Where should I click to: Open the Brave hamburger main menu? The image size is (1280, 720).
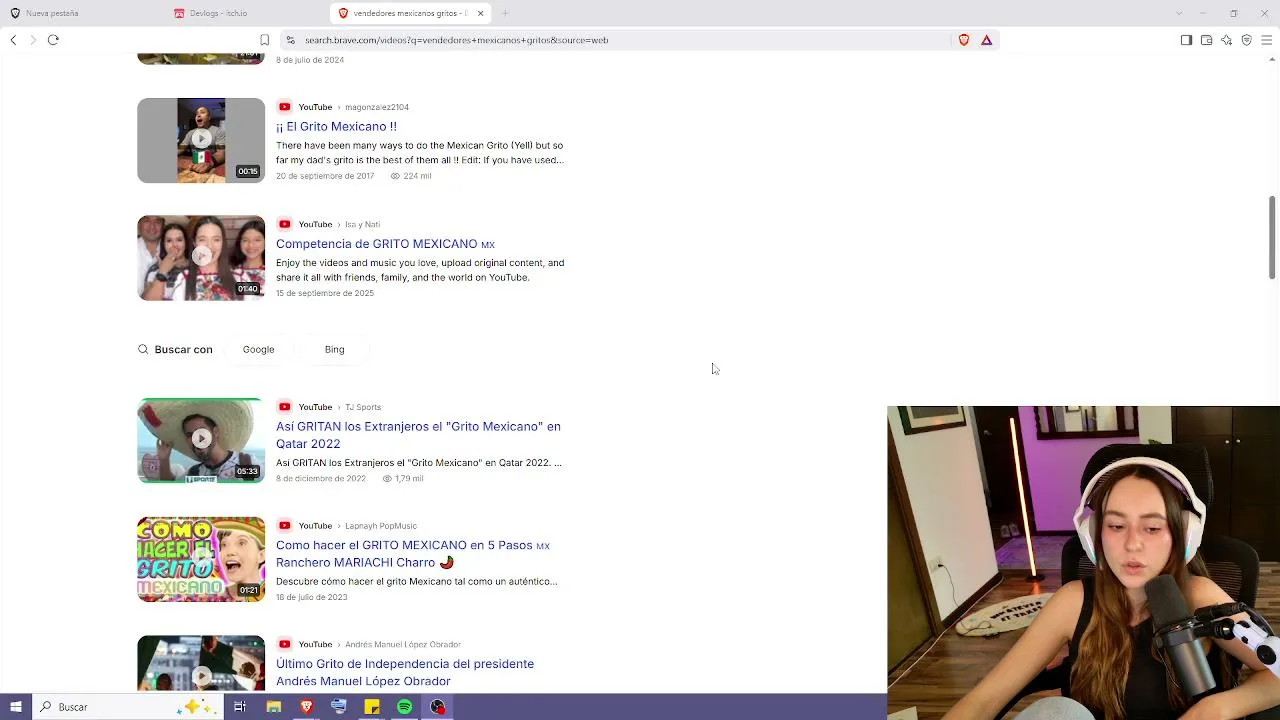[1266, 40]
